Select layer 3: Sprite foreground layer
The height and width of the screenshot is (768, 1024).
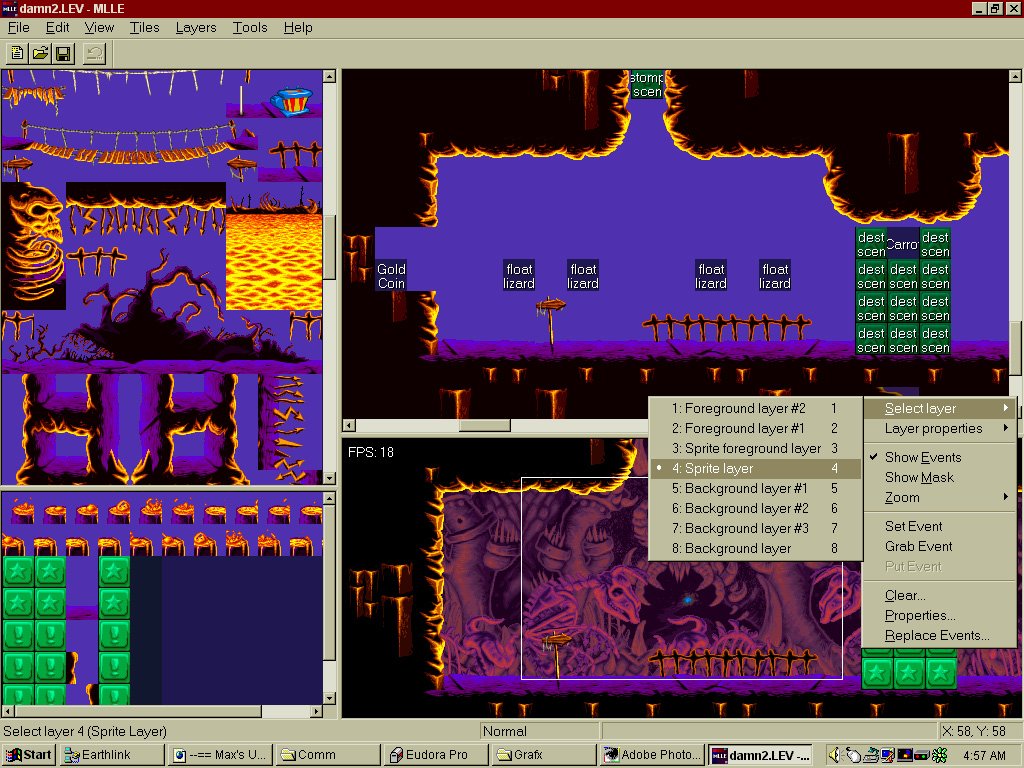[755, 449]
